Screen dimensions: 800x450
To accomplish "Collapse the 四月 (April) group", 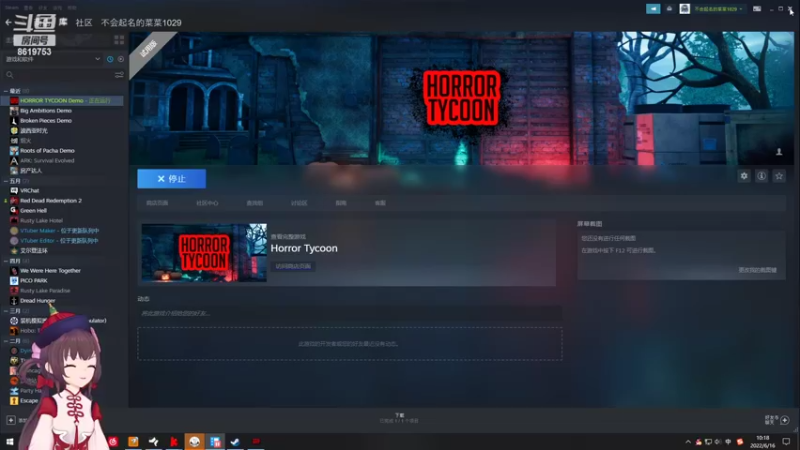I will 6,261.
